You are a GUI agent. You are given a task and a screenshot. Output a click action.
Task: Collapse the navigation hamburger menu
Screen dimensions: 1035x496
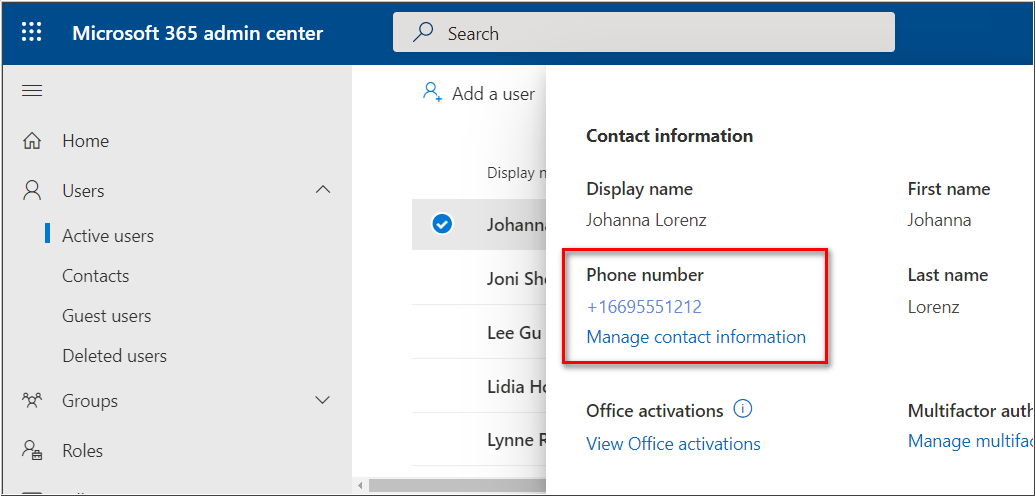[32, 91]
